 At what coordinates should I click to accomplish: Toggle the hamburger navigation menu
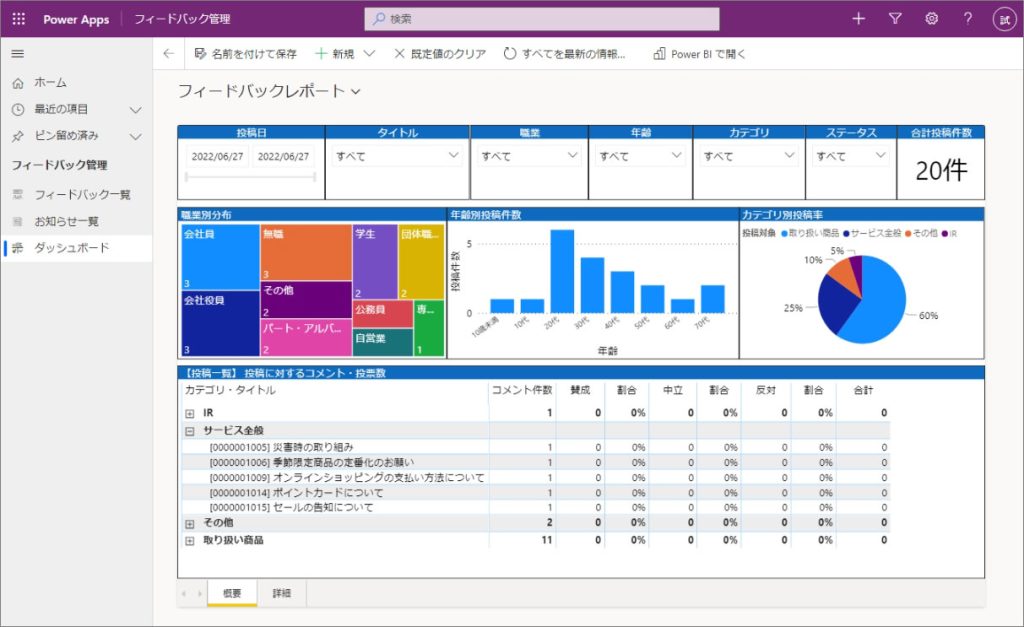pos(18,54)
